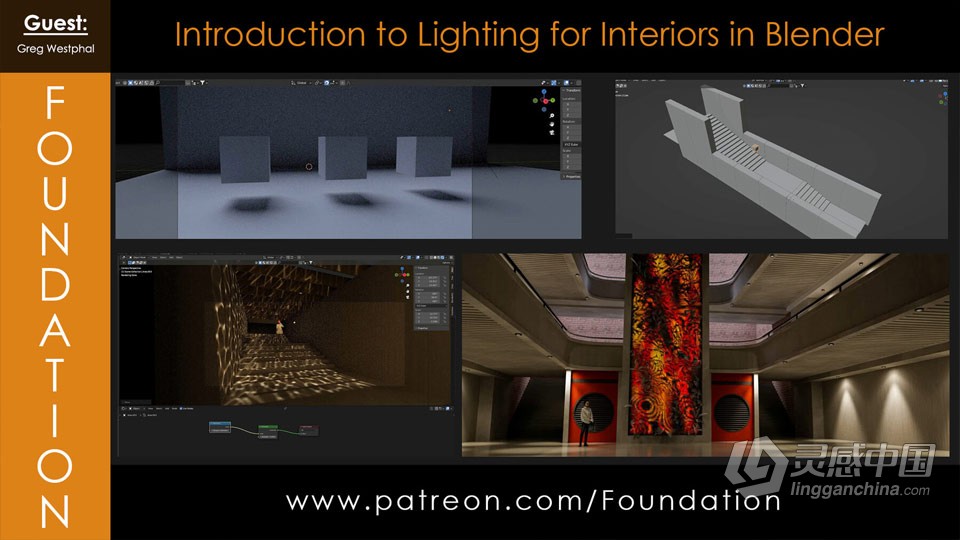Click the Location X field in top-left Transform panel
The image size is (960, 540).
571,104
